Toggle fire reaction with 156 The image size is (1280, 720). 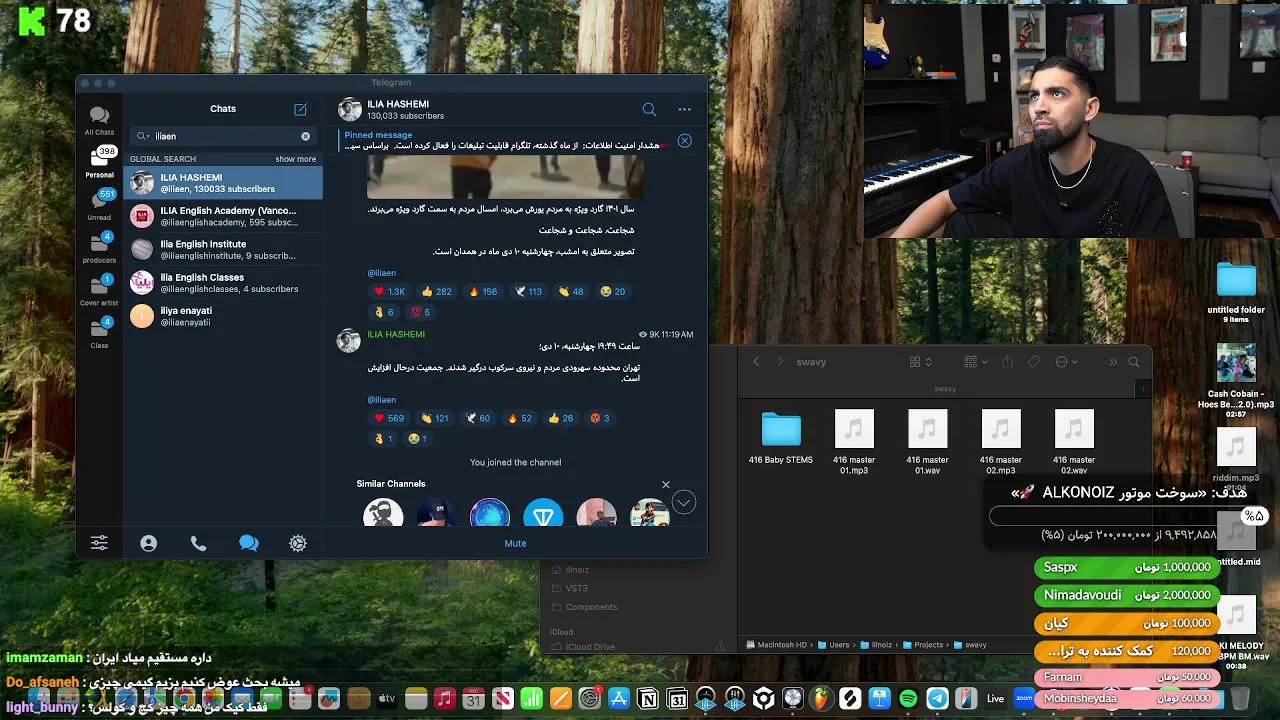coord(483,291)
